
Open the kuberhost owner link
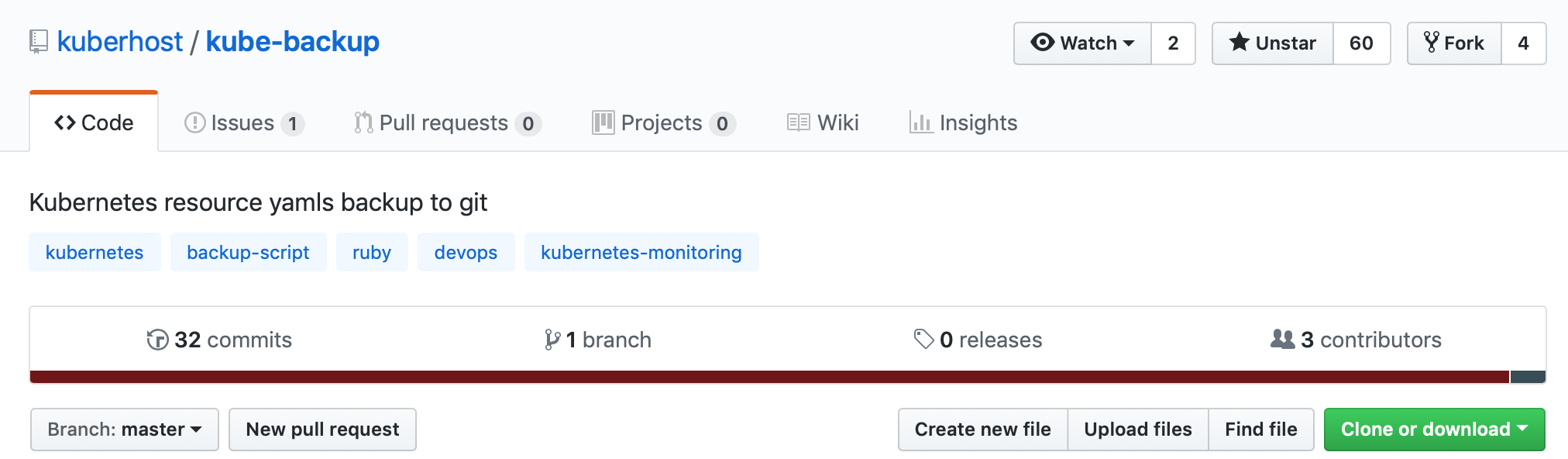coord(120,42)
